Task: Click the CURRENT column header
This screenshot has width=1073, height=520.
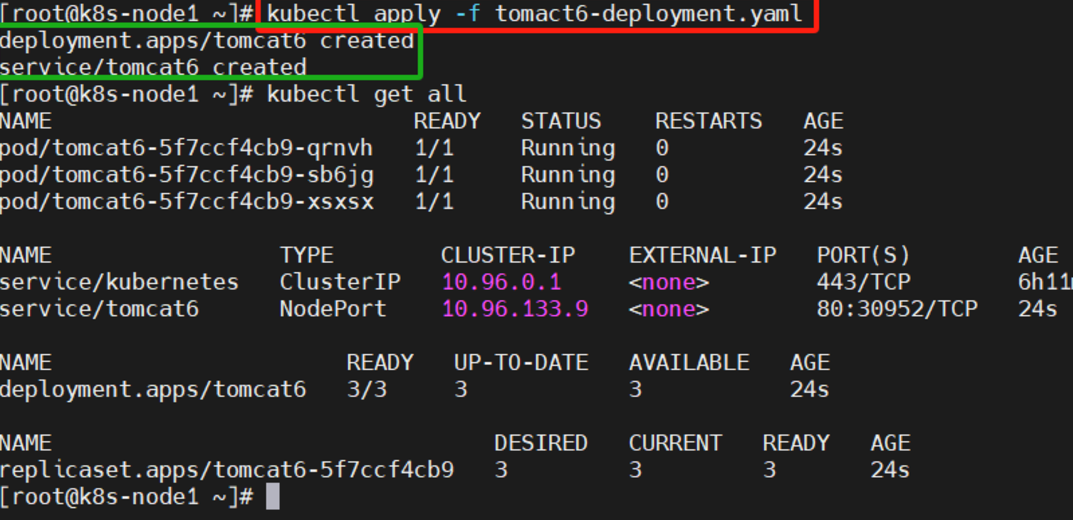Action: [x=675, y=443]
